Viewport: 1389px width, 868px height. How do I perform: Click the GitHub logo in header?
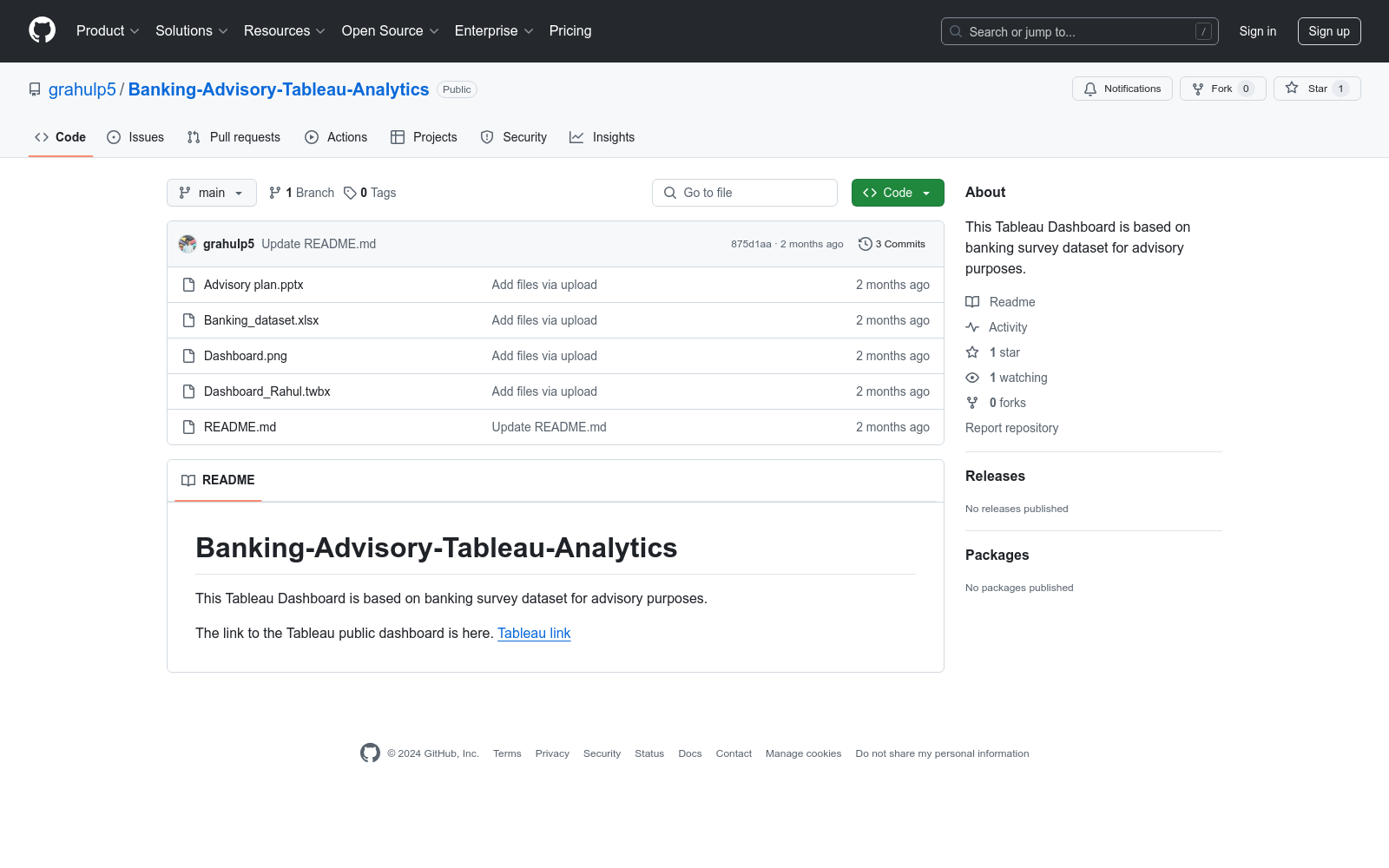click(x=42, y=30)
